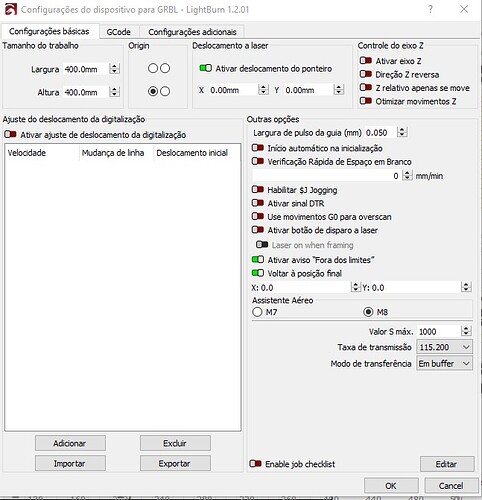
Task: Click the Mudança de linha column header
Action: [x=116, y=153]
